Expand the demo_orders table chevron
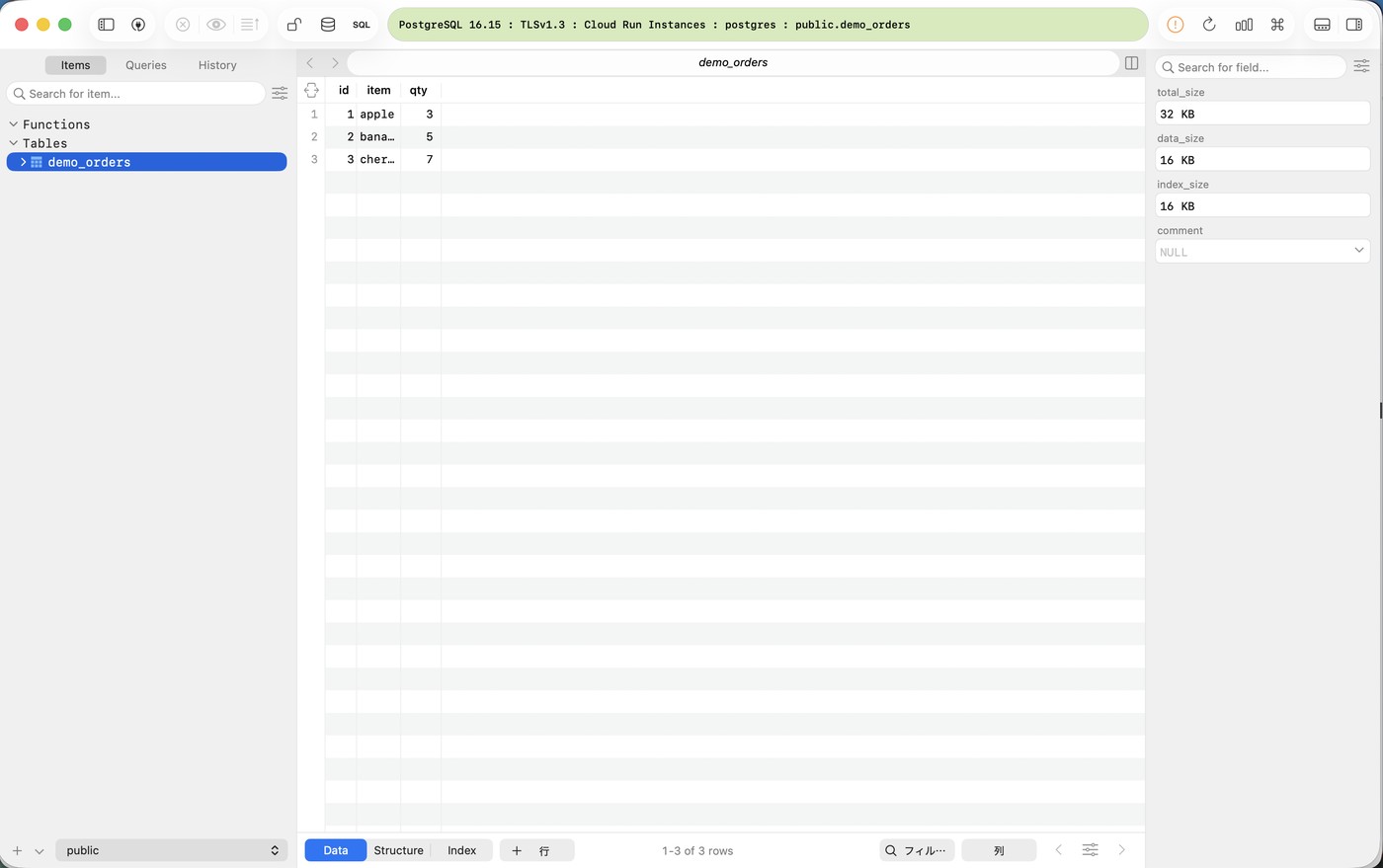Screen dimensions: 1383x868 23,162
